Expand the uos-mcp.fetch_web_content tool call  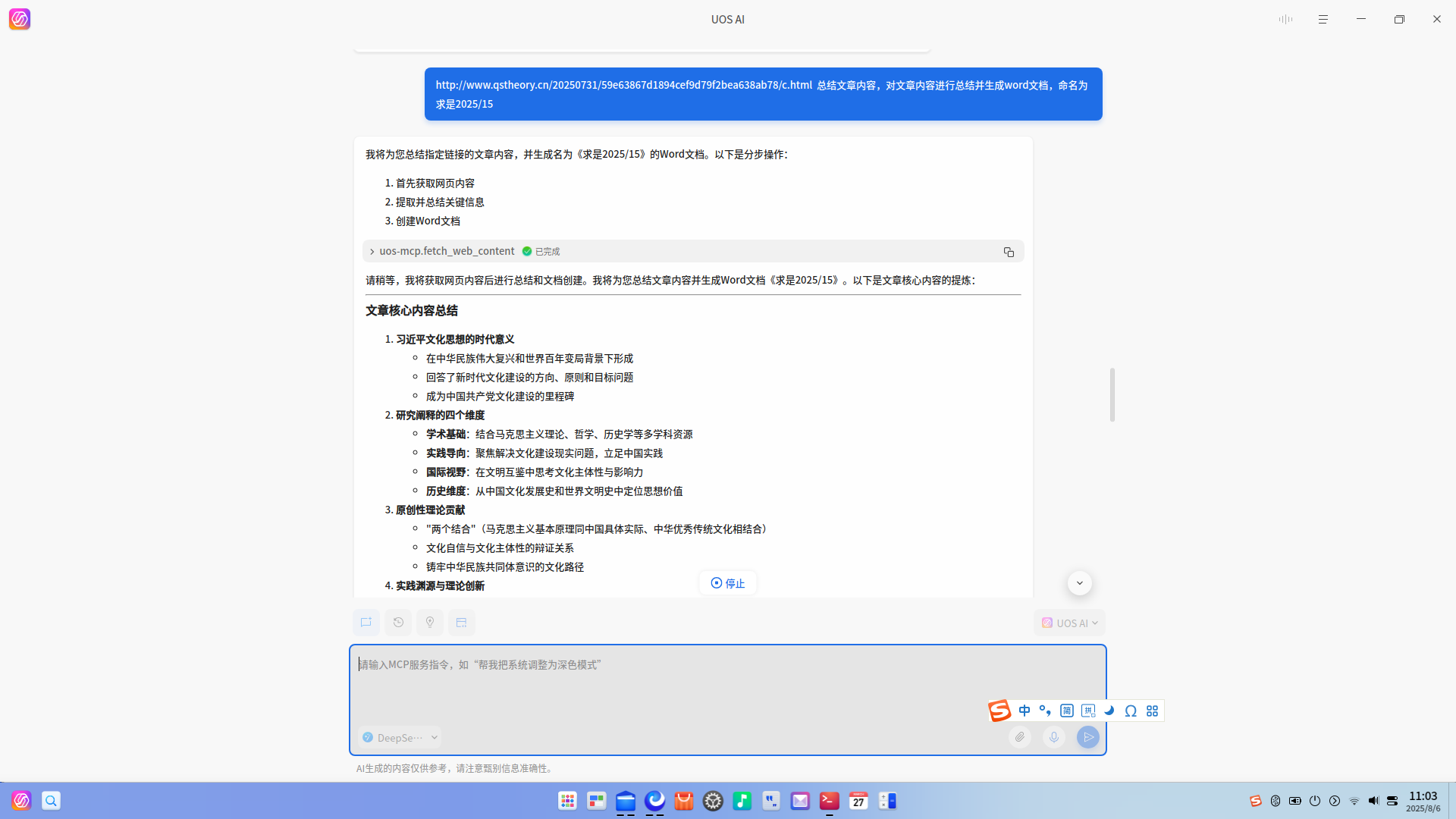coord(372,252)
